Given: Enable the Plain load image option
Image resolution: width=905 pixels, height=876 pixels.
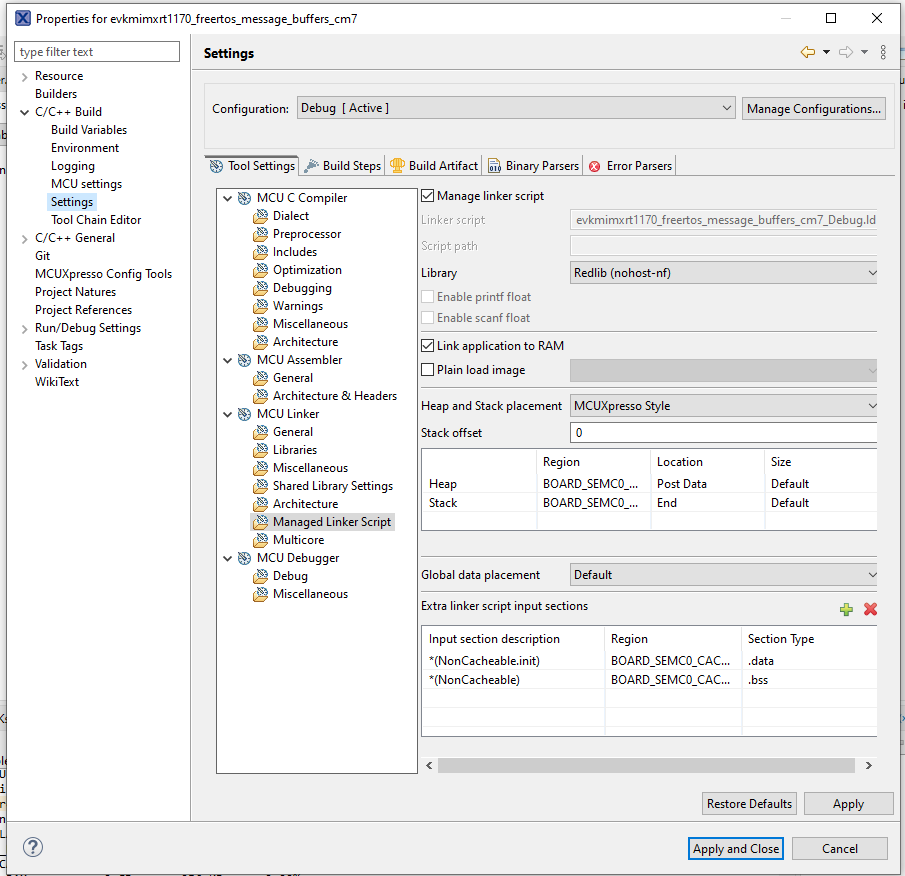Looking at the screenshot, I should [x=428, y=369].
